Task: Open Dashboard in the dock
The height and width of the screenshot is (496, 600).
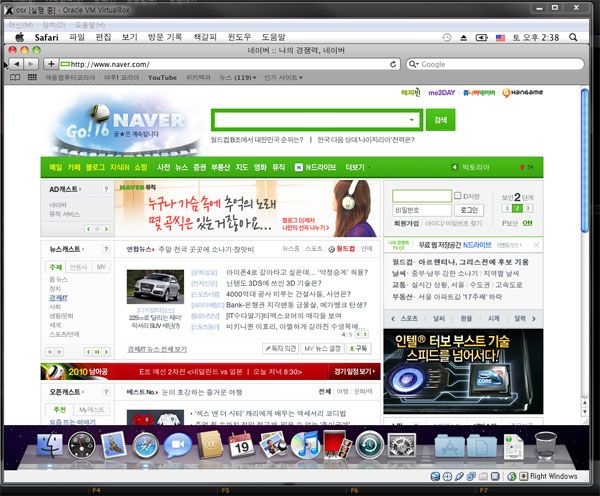Action: pyautogui.click(x=82, y=445)
